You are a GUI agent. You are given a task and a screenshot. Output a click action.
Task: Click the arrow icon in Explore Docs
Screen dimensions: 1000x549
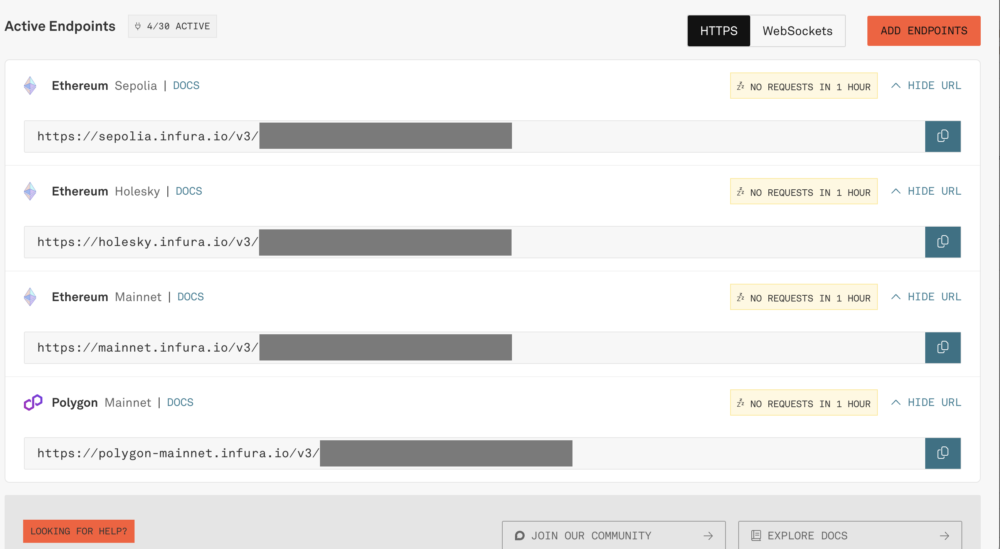(x=944, y=536)
